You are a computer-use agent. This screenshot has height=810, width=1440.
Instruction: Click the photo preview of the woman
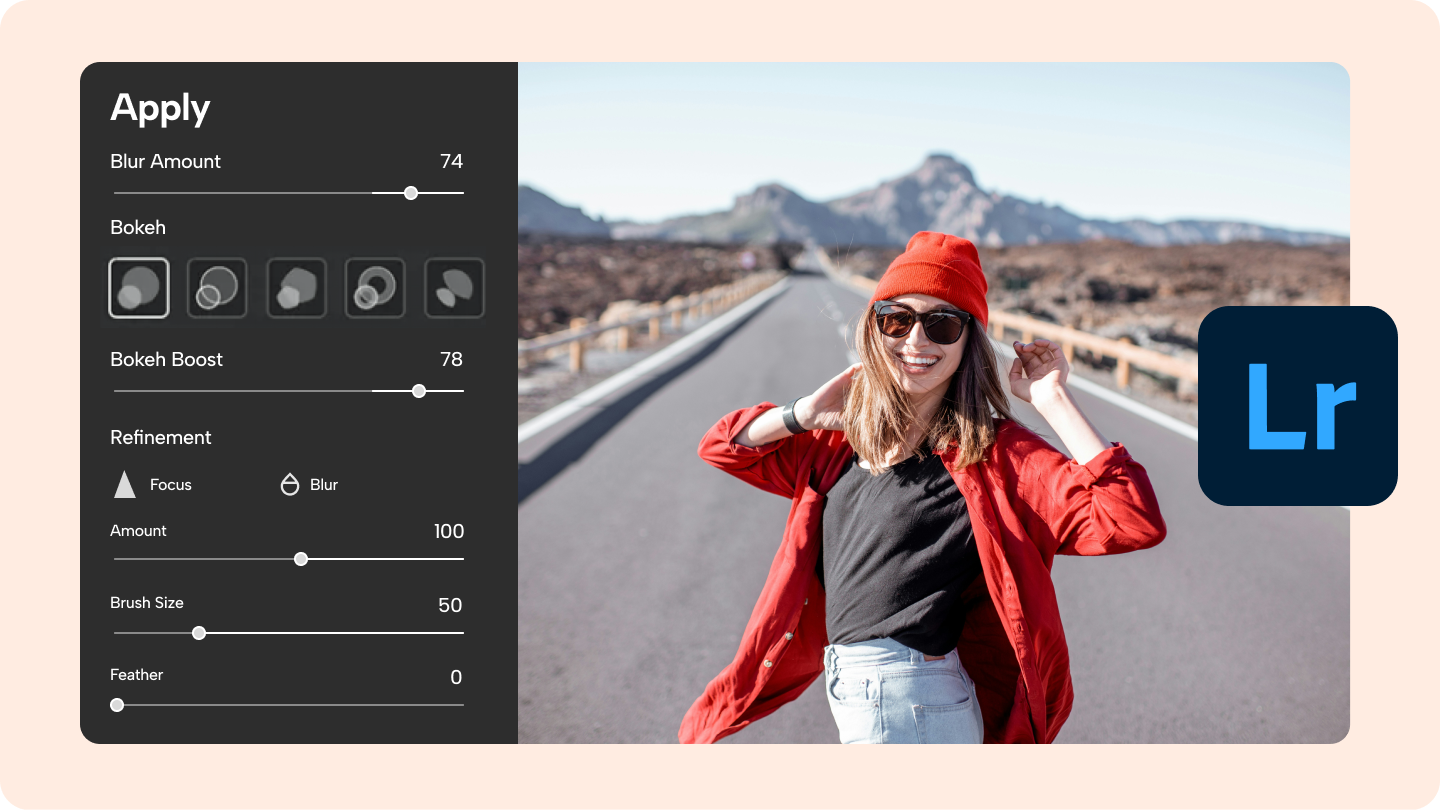[900, 400]
